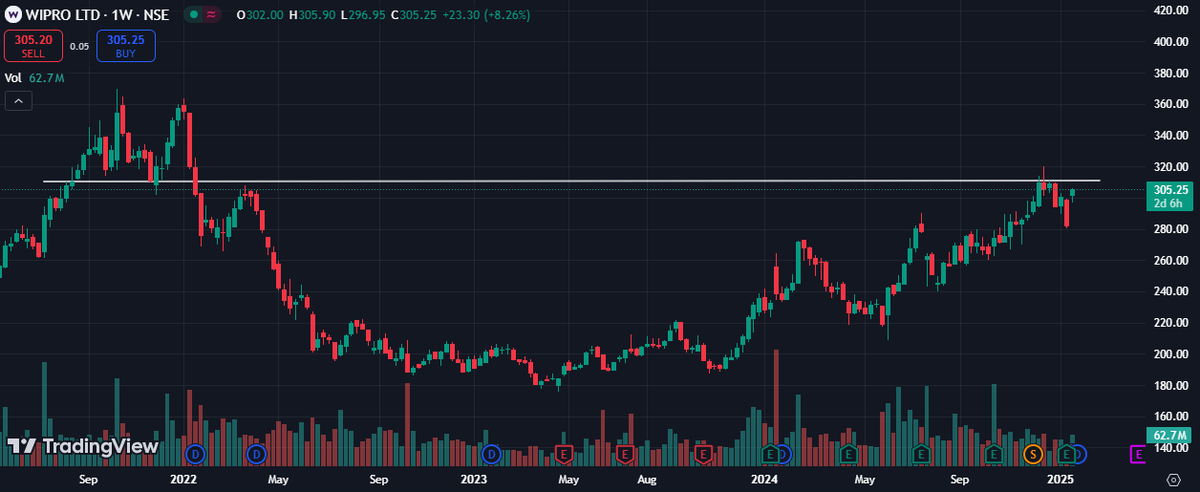Viewport: 1200px width, 492px height.
Task: Click the 400.00 price axis label
Action: tap(1169, 41)
